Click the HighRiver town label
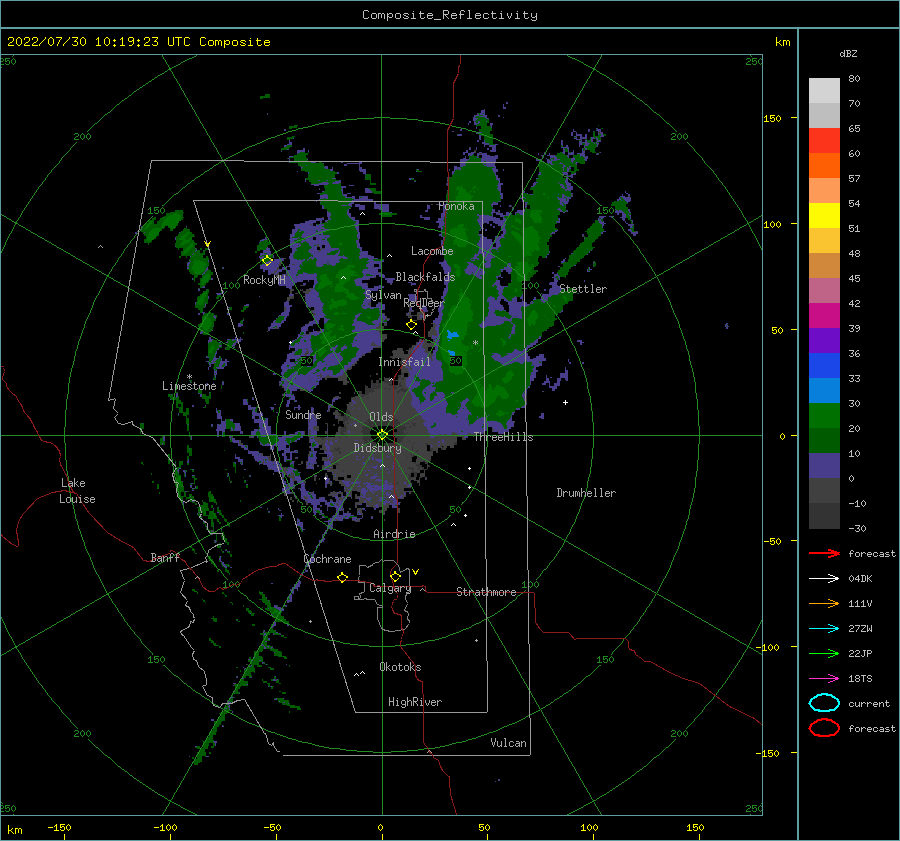 [415, 702]
